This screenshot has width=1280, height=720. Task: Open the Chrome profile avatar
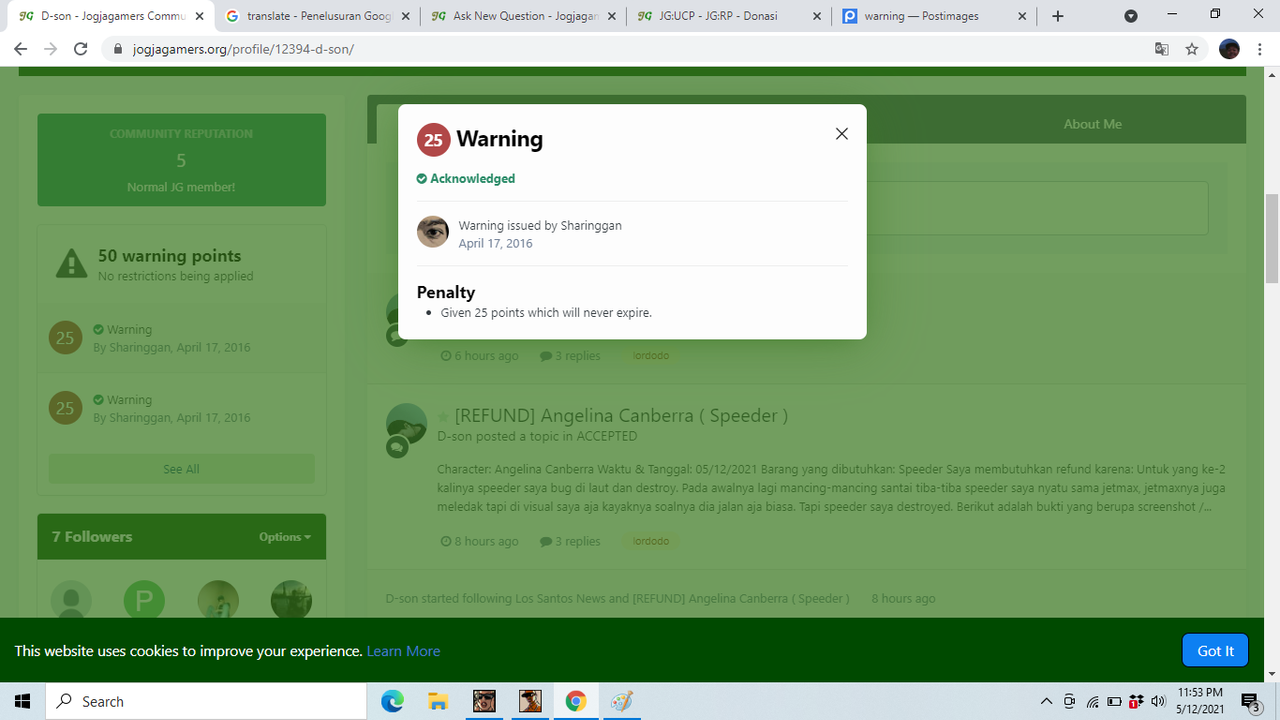coord(1230,49)
